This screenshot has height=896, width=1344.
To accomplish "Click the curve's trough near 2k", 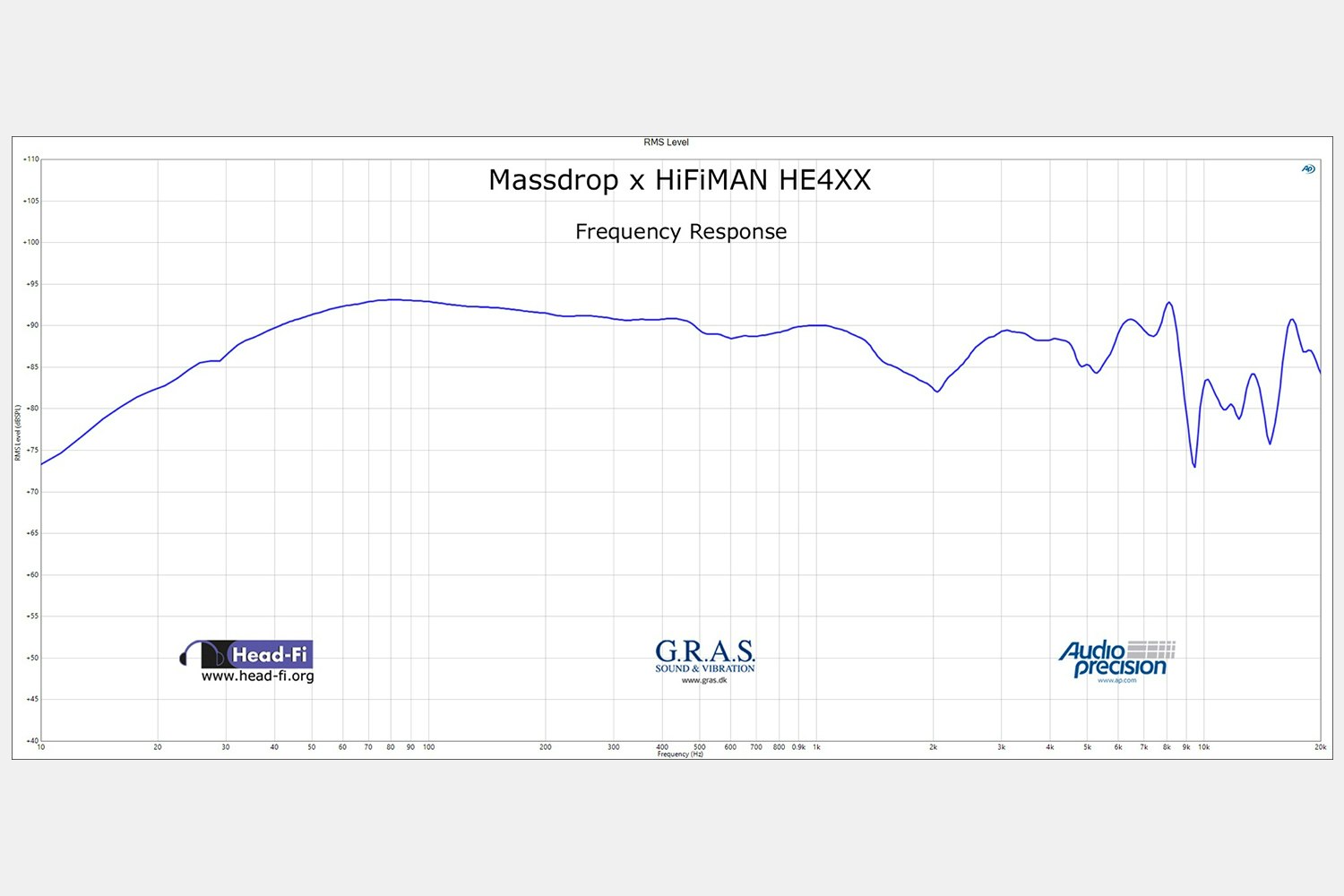I will [937, 392].
